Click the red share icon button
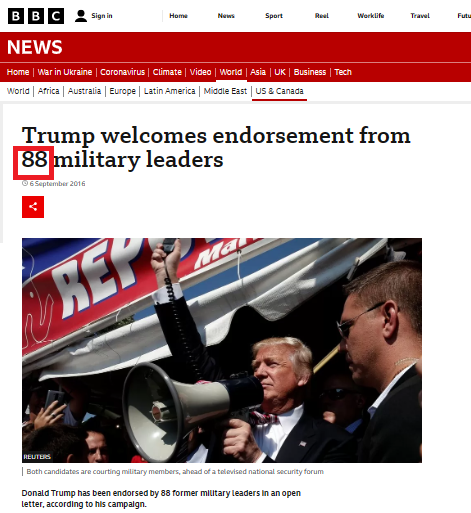Image resolution: width=471 pixels, height=513 pixels. (x=33, y=207)
